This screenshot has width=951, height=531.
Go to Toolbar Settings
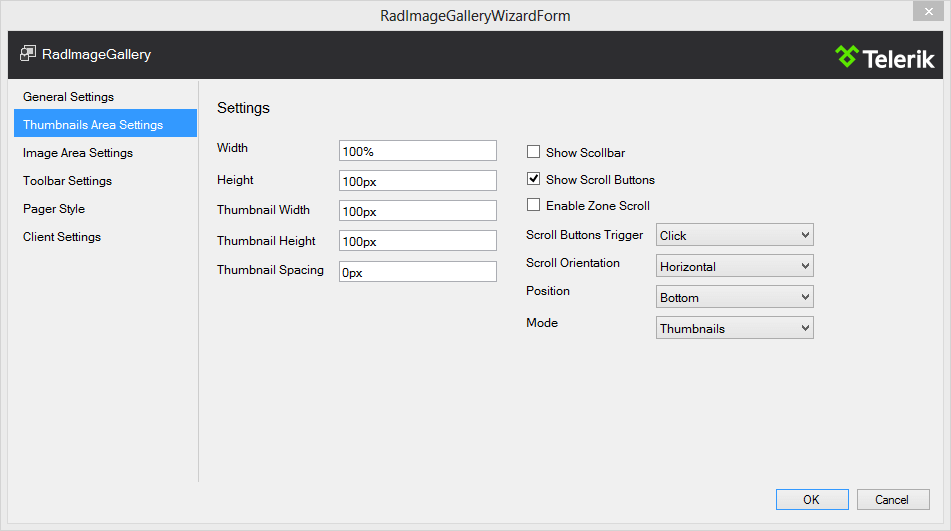pyautogui.click(x=68, y=181)
